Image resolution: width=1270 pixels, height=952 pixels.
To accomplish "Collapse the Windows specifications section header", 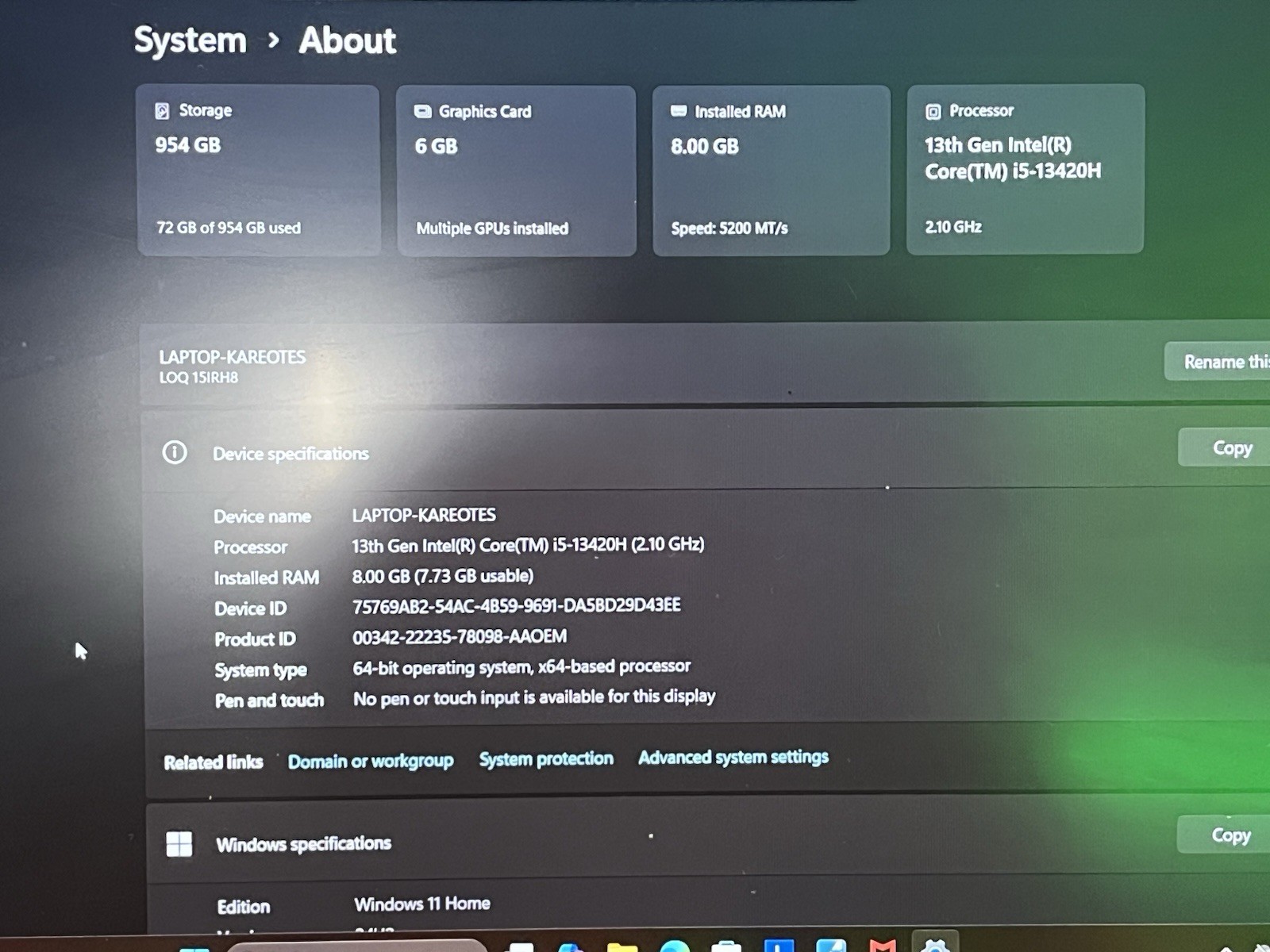I will pyautogui.click(x=706, y=841).
